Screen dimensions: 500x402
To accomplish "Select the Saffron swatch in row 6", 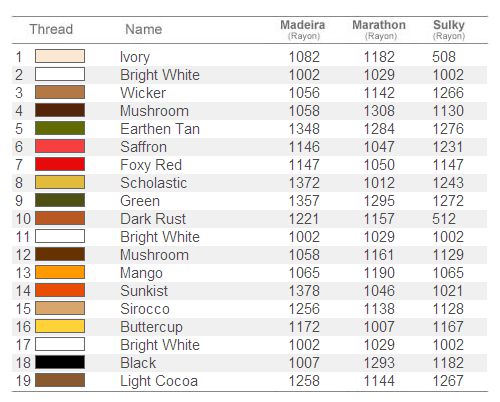I will pos(60,146).
